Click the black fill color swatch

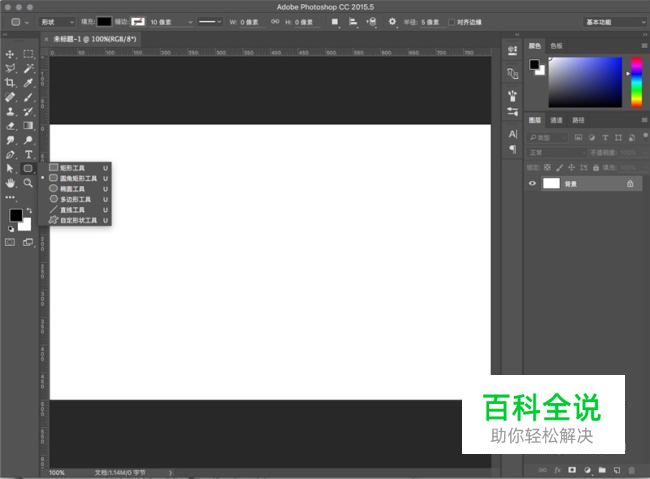pos(105,21)
